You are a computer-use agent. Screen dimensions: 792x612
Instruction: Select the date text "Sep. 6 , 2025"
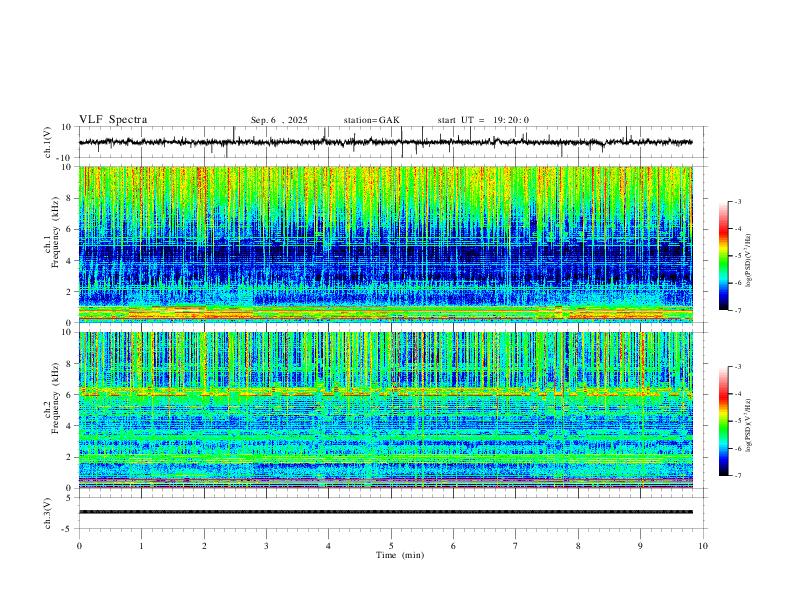click(x=279, y=120)
